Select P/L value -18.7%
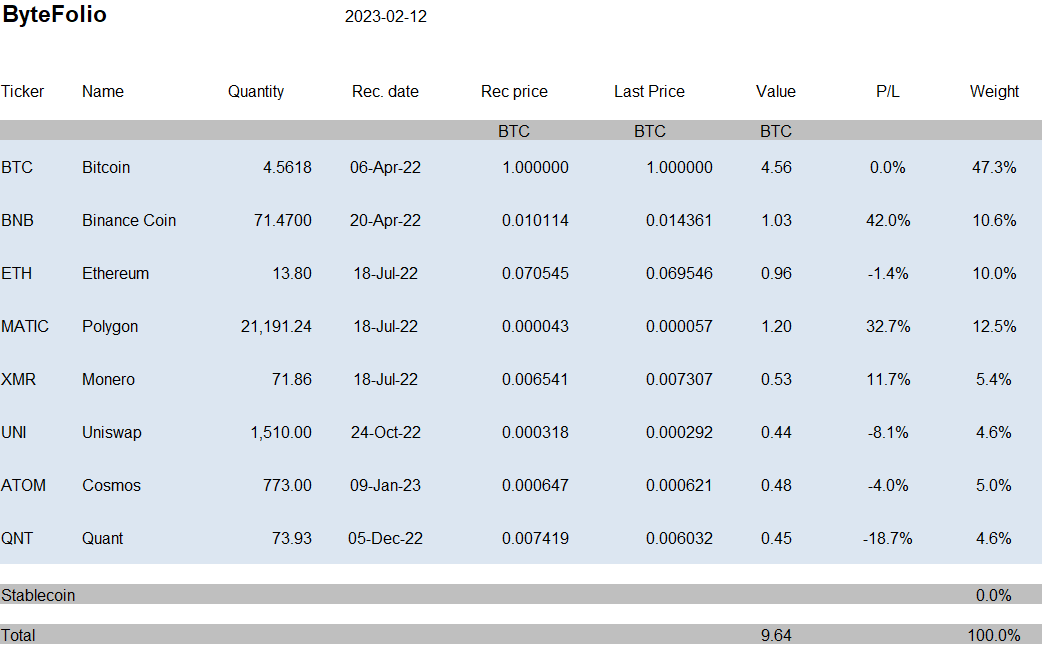The image size is (1042, 645). pos(888,539)
